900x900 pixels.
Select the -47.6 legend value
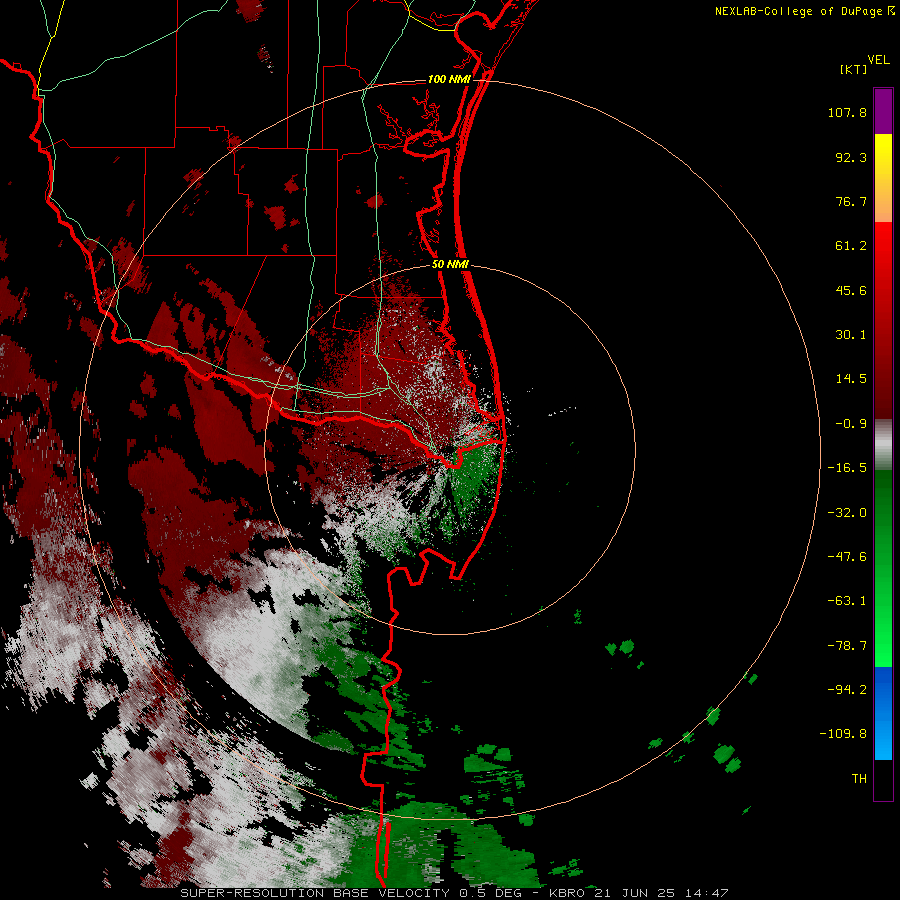click(x=847, y=557)
